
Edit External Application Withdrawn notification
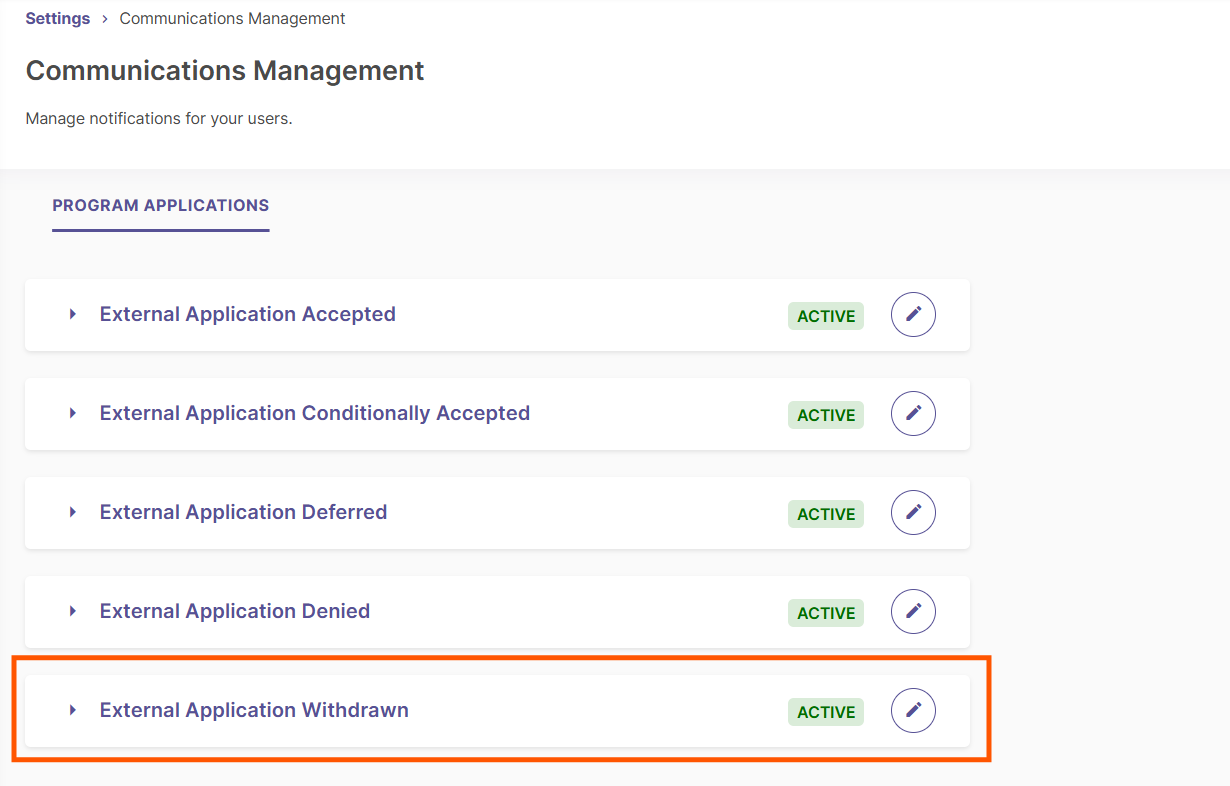(913, 710)
